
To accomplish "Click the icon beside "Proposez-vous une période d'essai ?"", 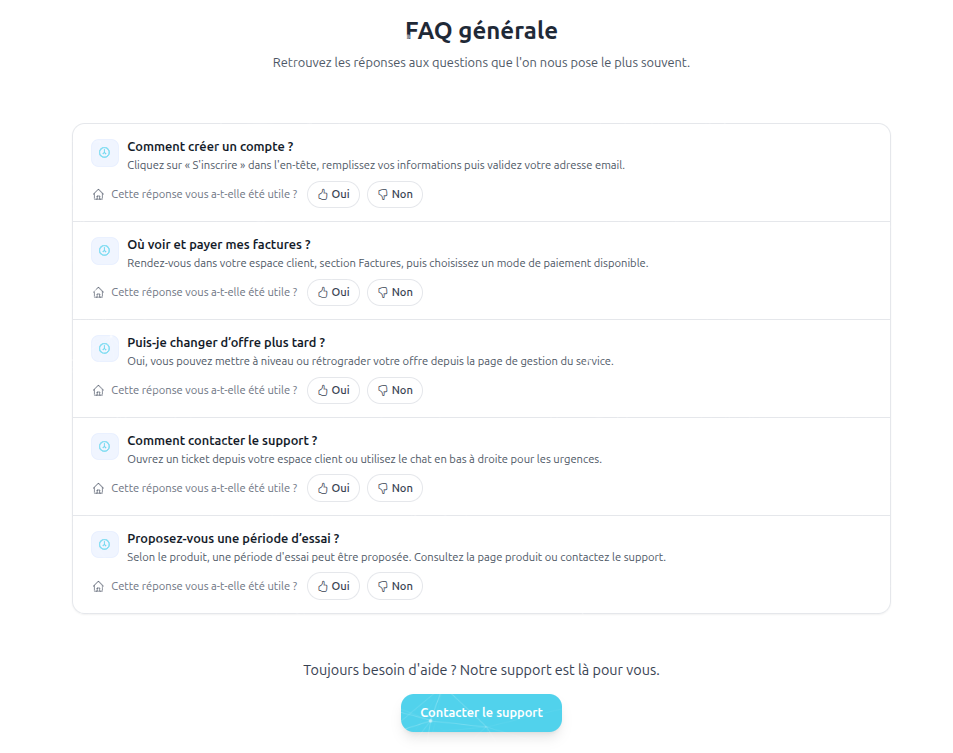I will (x=104, y=544).
